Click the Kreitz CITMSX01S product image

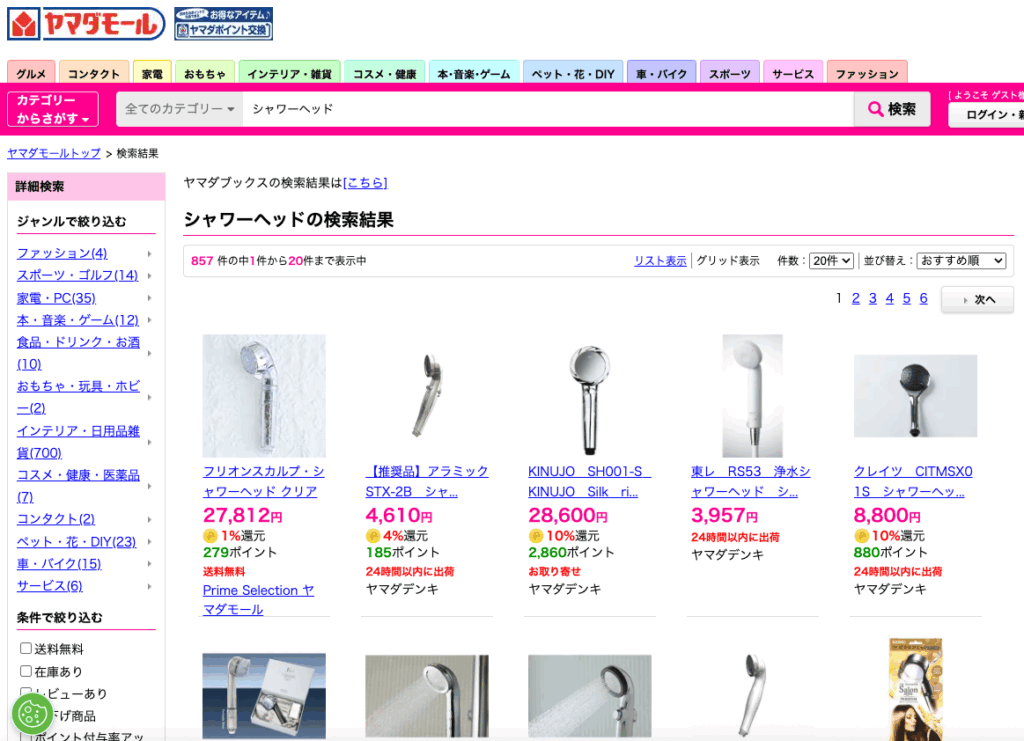(x=915, y=396)
